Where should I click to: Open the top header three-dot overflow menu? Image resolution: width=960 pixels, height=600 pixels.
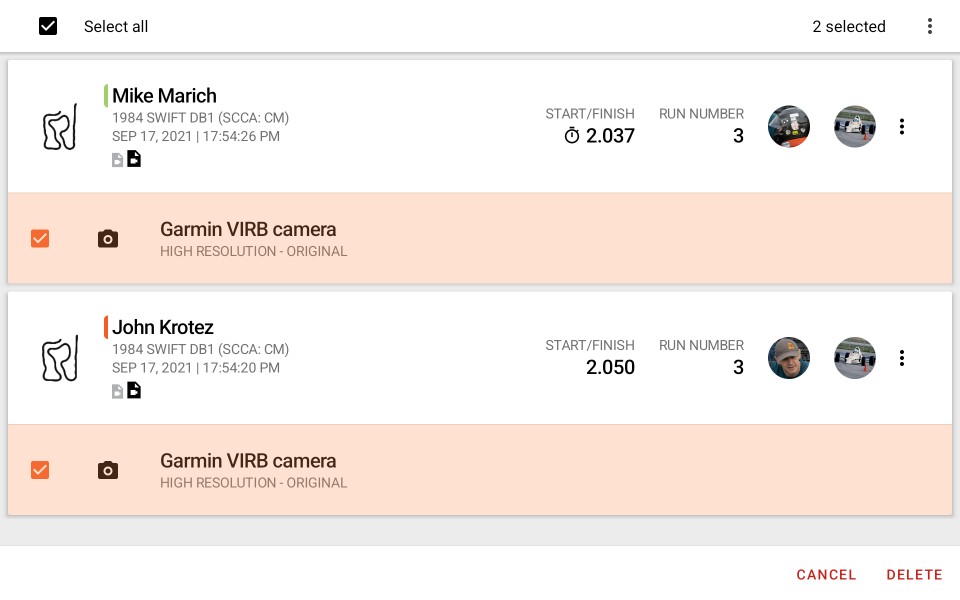coord(929,26)
